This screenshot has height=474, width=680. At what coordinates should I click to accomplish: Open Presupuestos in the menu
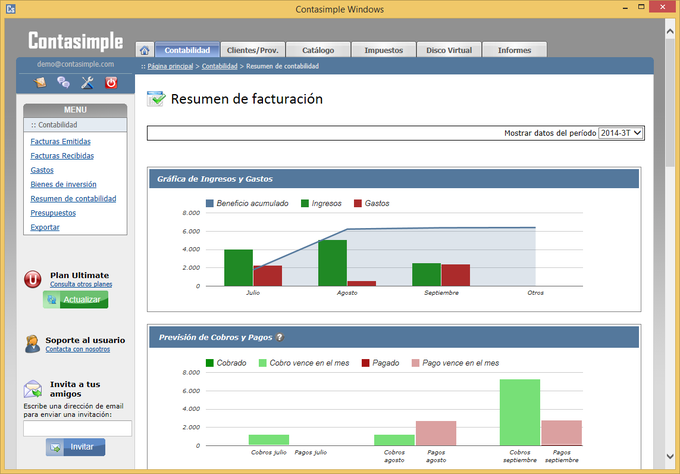pyautogui.click(x=53, y=213)
